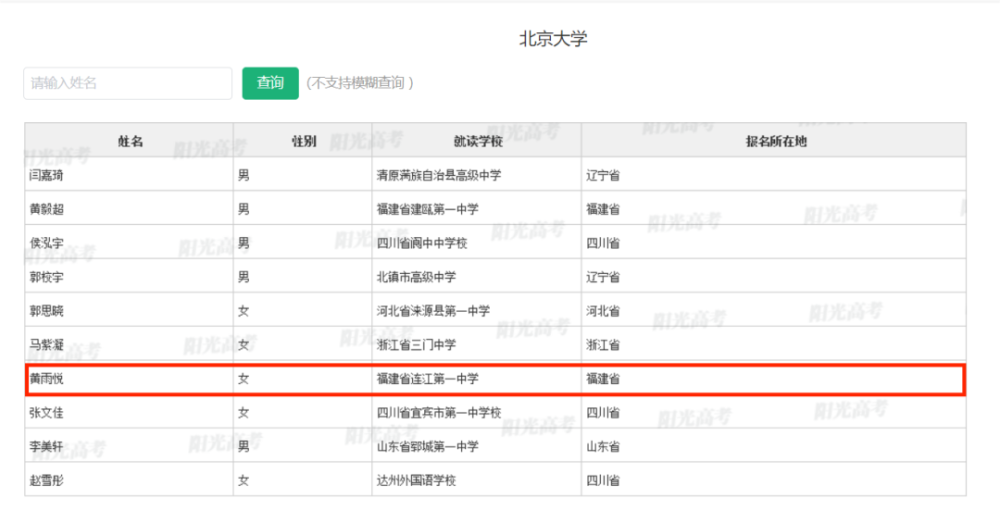Select the name 李美轩 in the table

click(47, 446)
